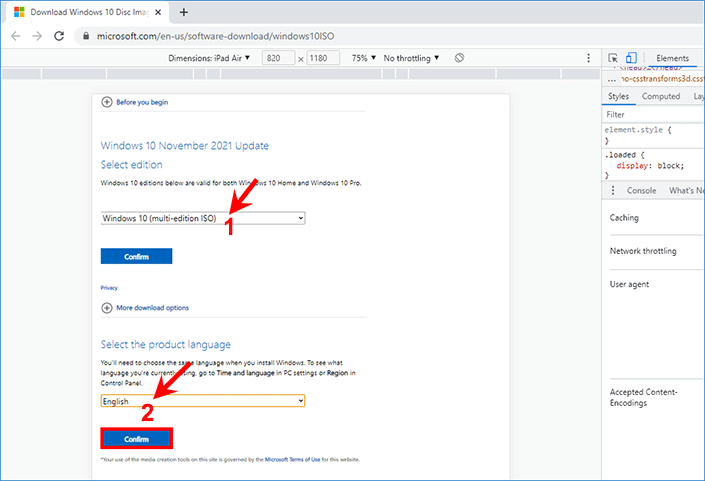Click the address bar URL
This screenshot has width=705, height=481.
tap(215, 36)
